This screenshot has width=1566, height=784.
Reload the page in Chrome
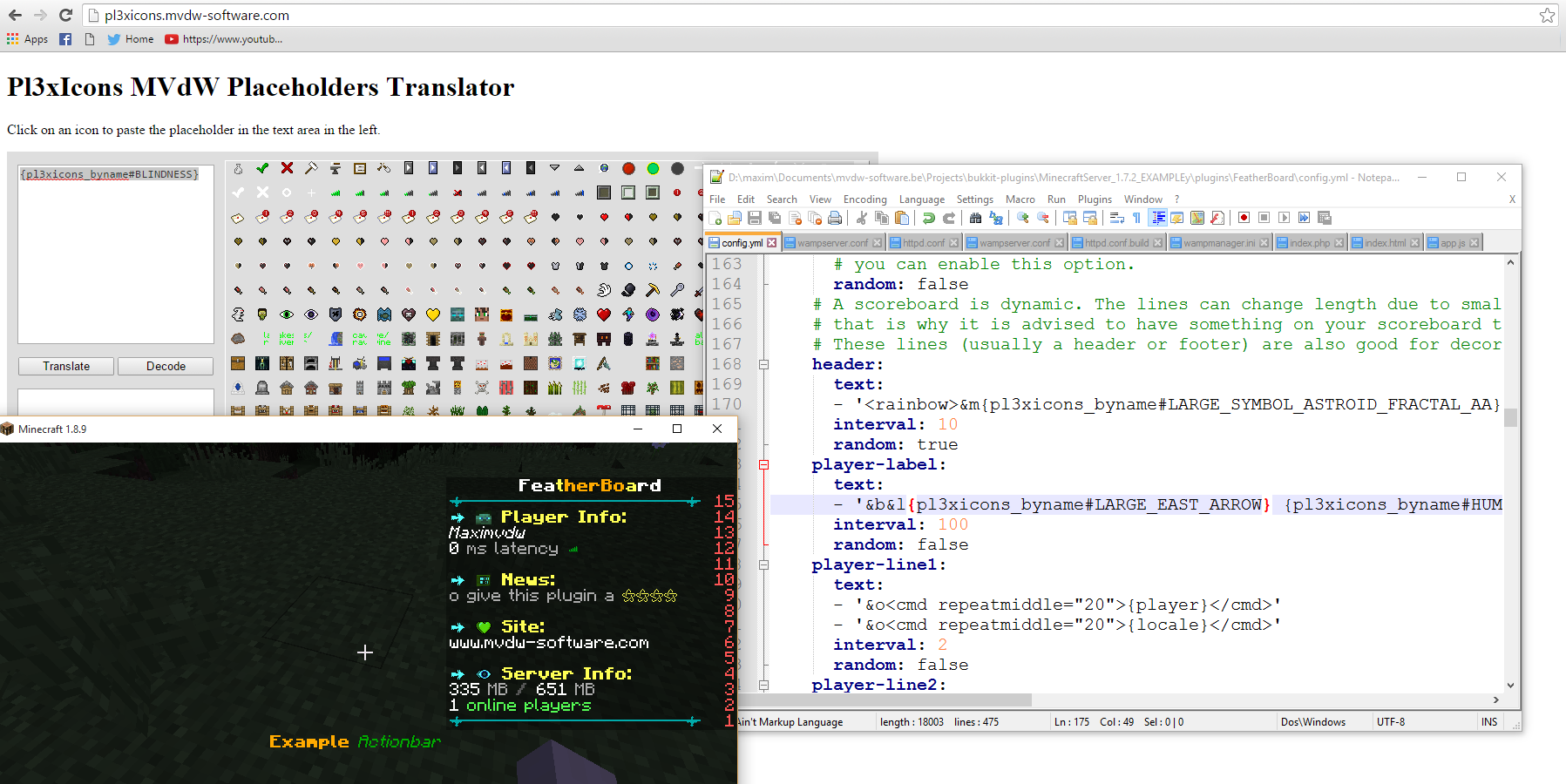[65, 15]
